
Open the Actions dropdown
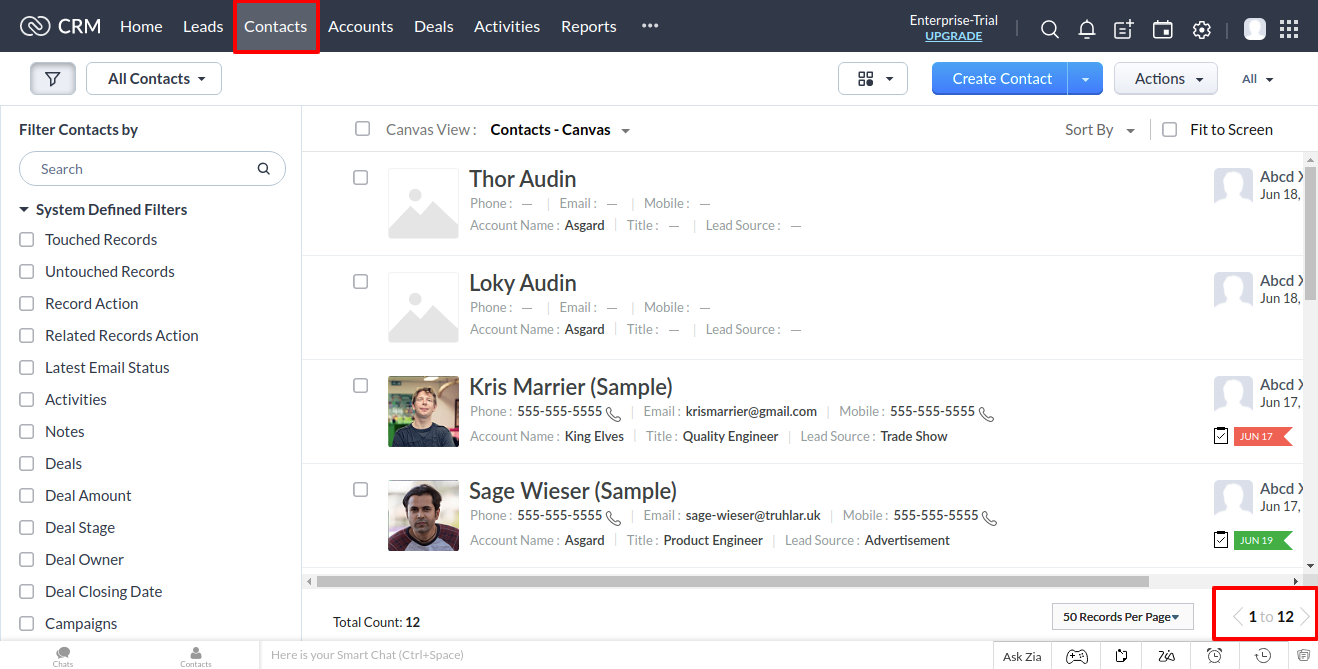pos(1166,79)
